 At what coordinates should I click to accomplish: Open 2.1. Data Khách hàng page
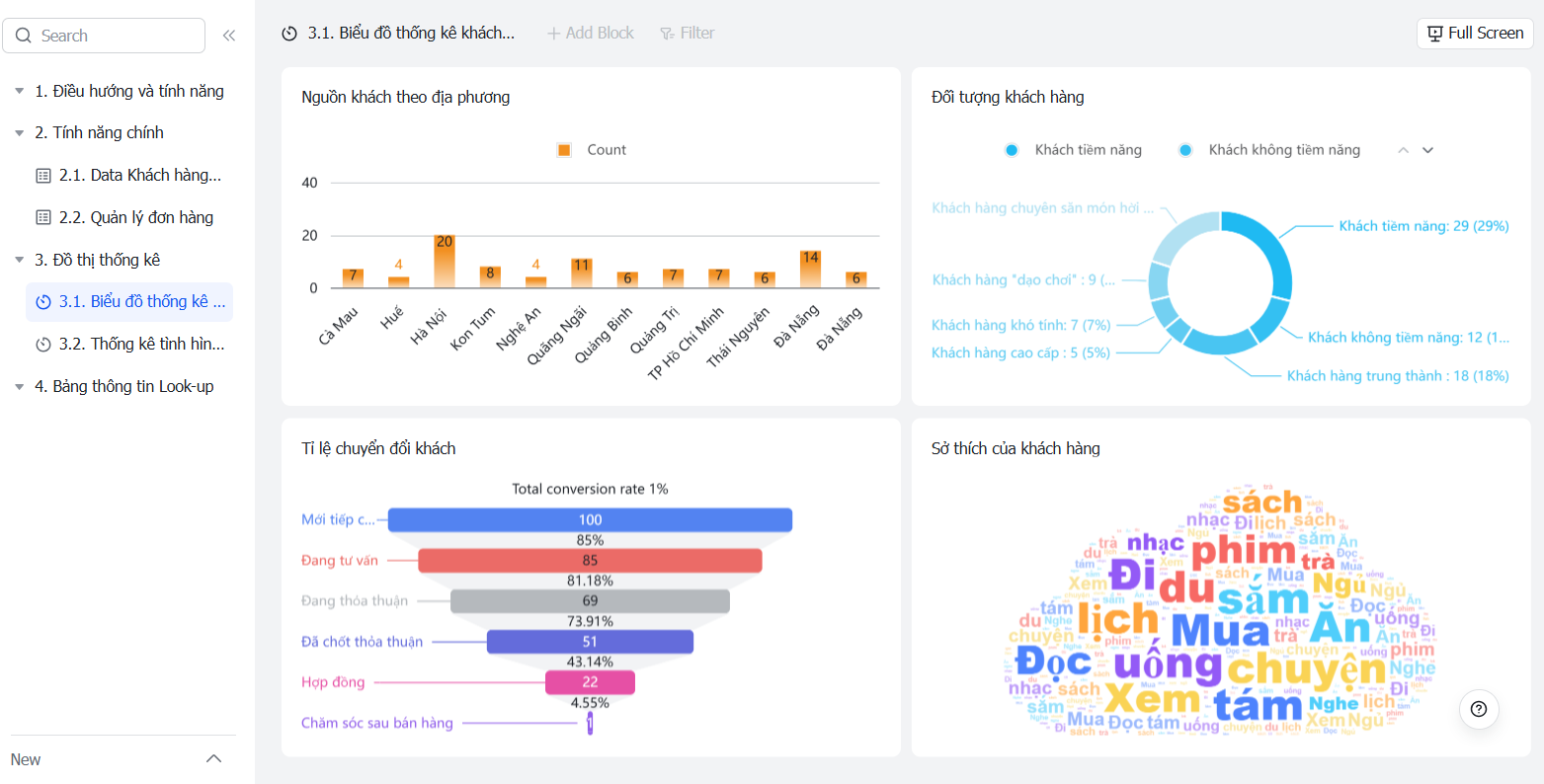(x=128, y=175)
